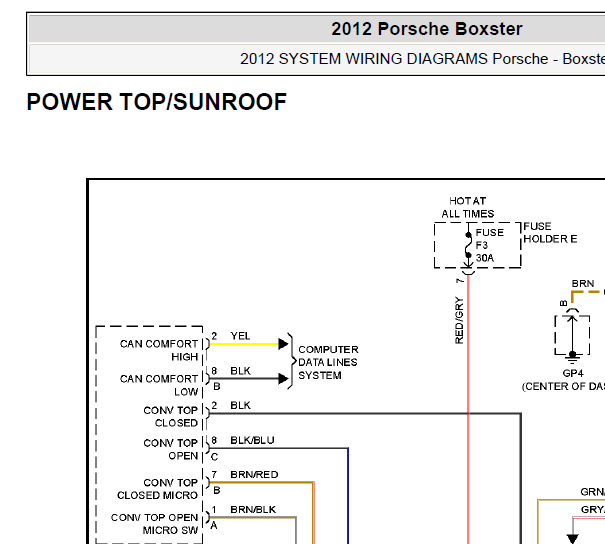Click the 'BRN/RED' wire label
This screenshot has height=544, width=605.
pyautogui.click(x=254, y=475)
